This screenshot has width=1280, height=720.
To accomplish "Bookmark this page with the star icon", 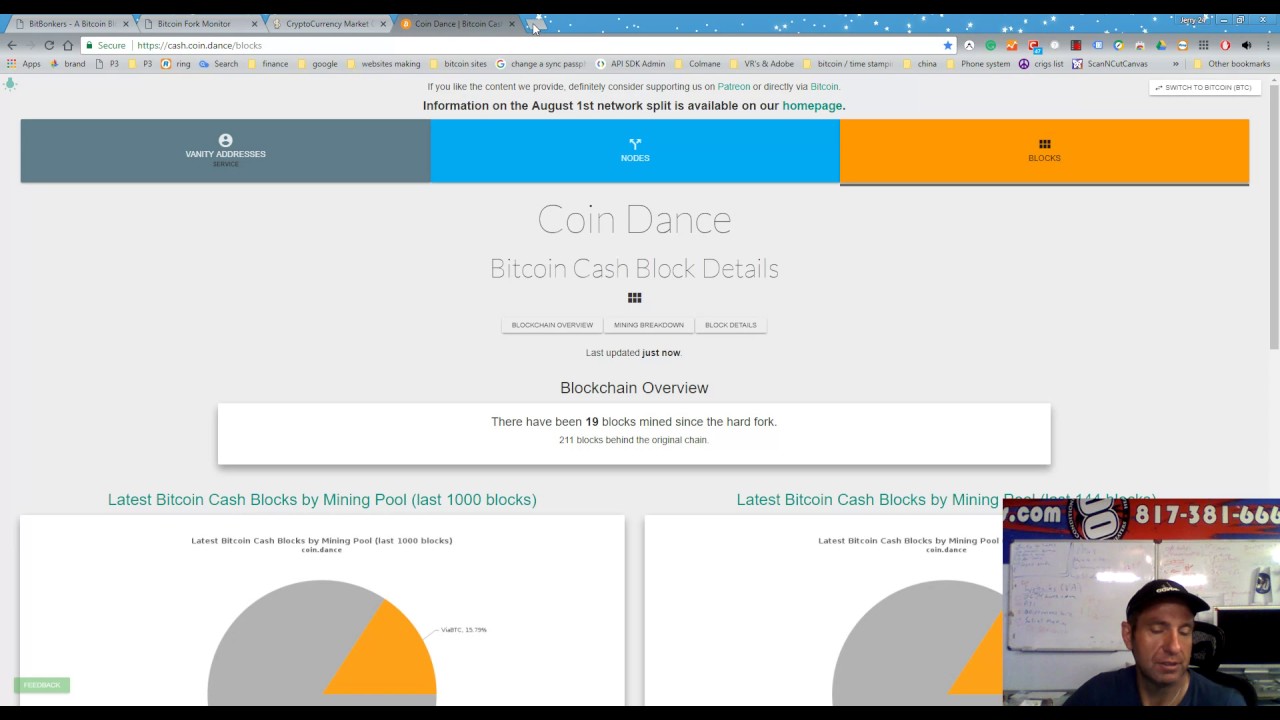I will [x=948, y=45].
